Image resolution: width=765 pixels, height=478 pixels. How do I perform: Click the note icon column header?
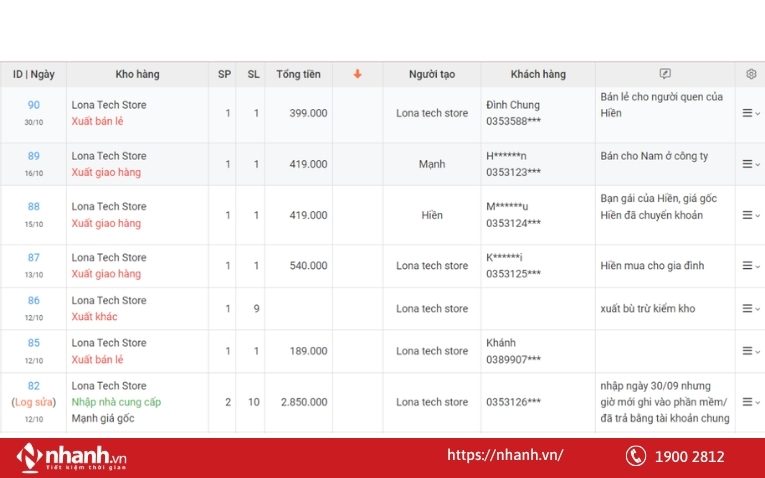click(x=665, y=74)
